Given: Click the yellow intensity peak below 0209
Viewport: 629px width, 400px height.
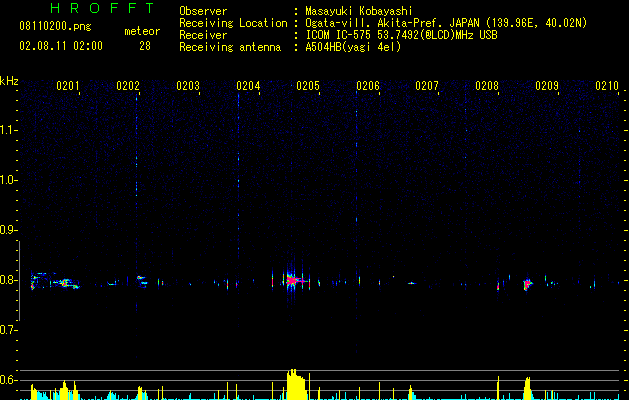Looking at the screenshot, I should [x=527, y=388].
